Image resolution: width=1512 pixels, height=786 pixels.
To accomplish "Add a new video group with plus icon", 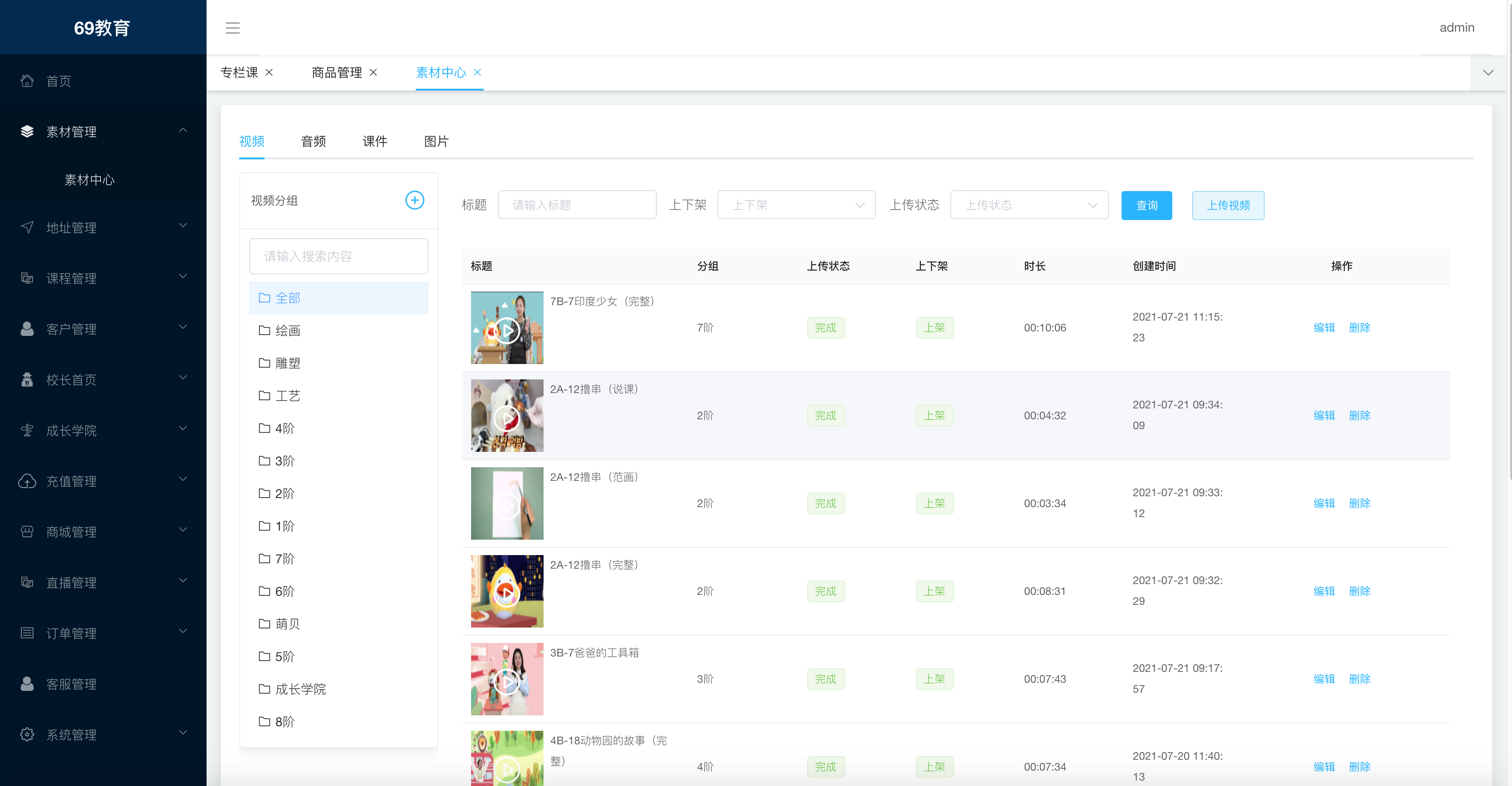I will (x=414, y=200).
